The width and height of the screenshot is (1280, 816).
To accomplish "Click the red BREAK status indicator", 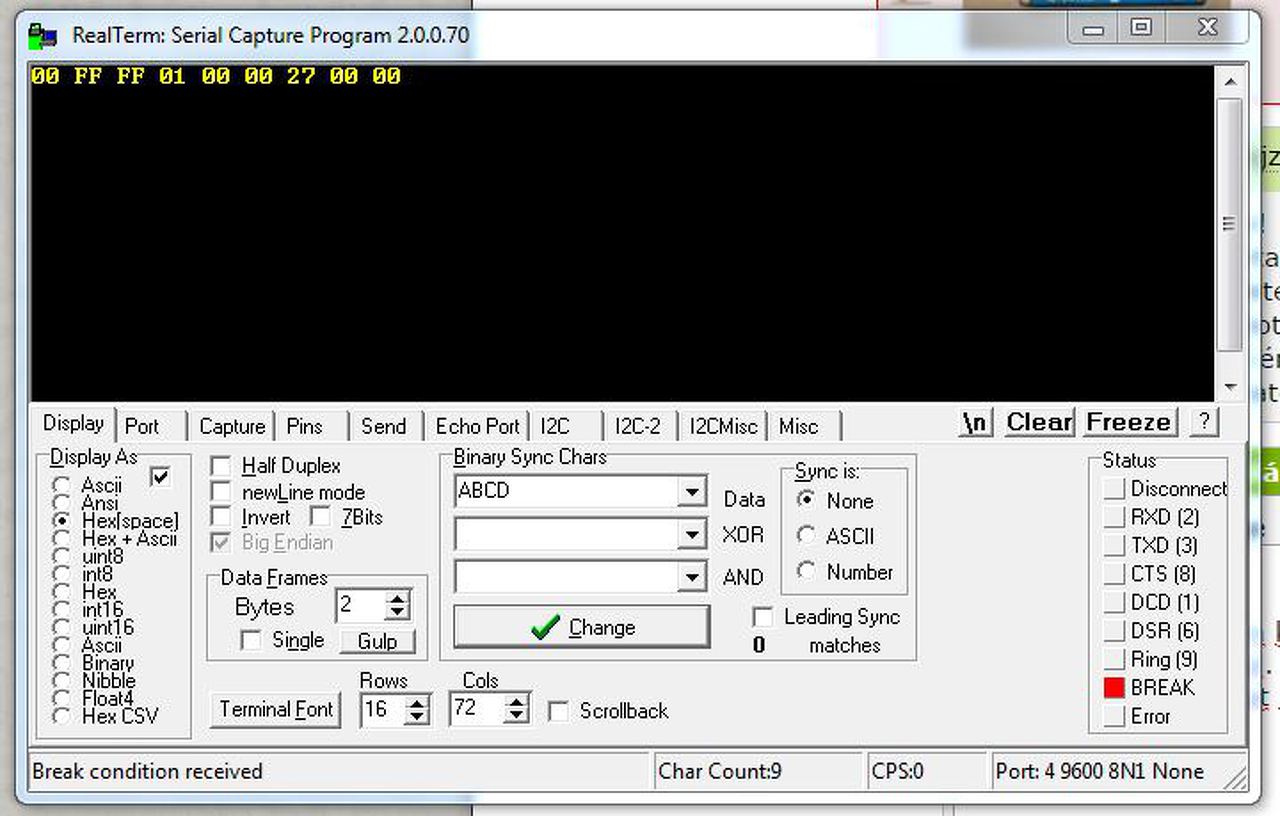I will click(1114, 688).
